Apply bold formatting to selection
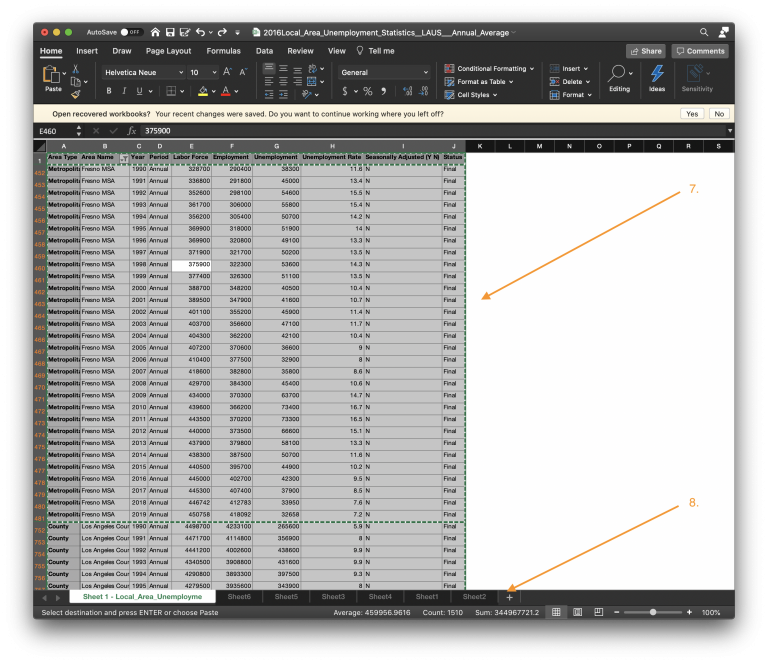The height and width of the screenshot is (663, 768). coord(109,91)
